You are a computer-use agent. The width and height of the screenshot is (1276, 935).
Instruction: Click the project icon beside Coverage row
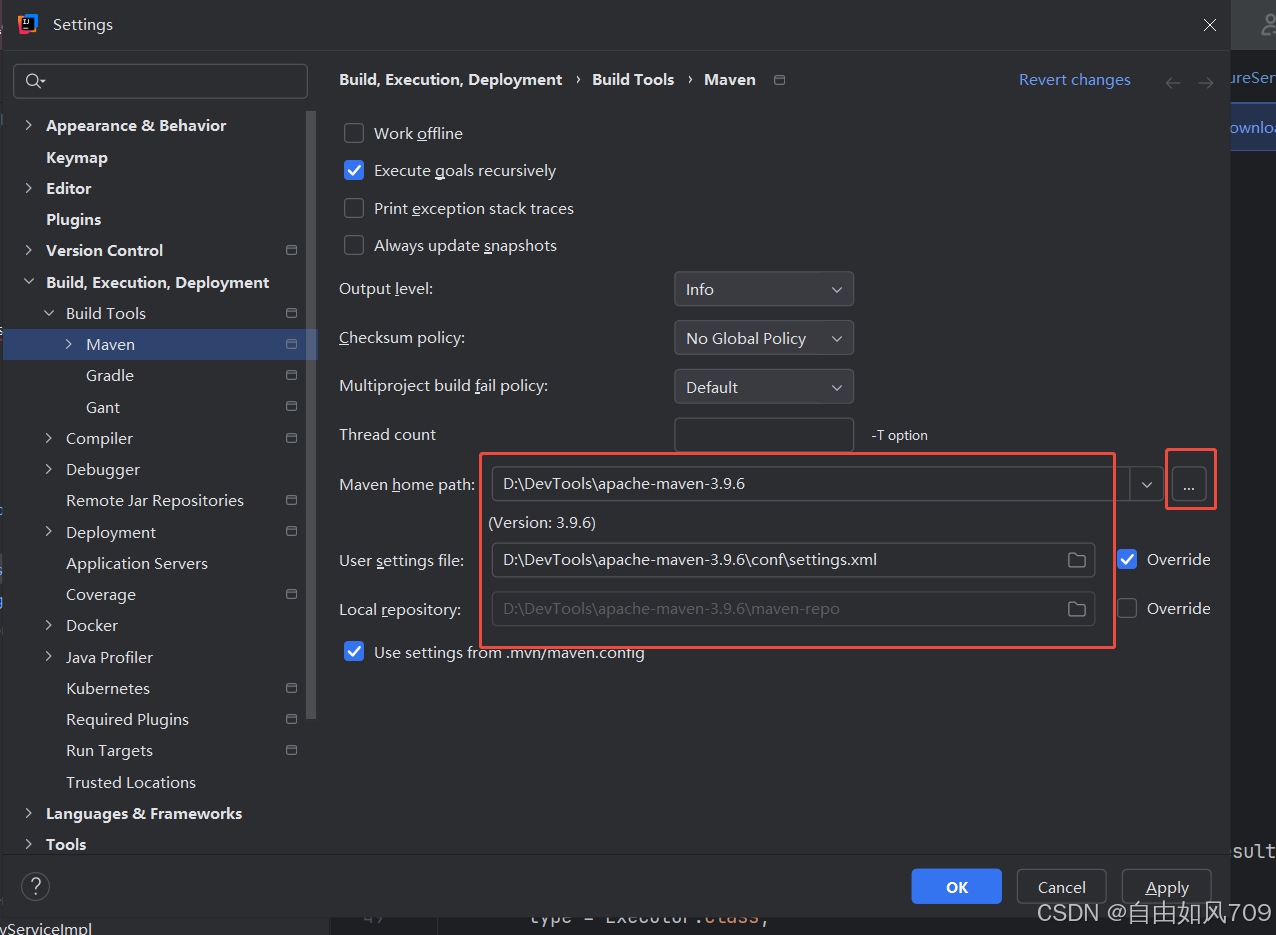tap(291, 594)
